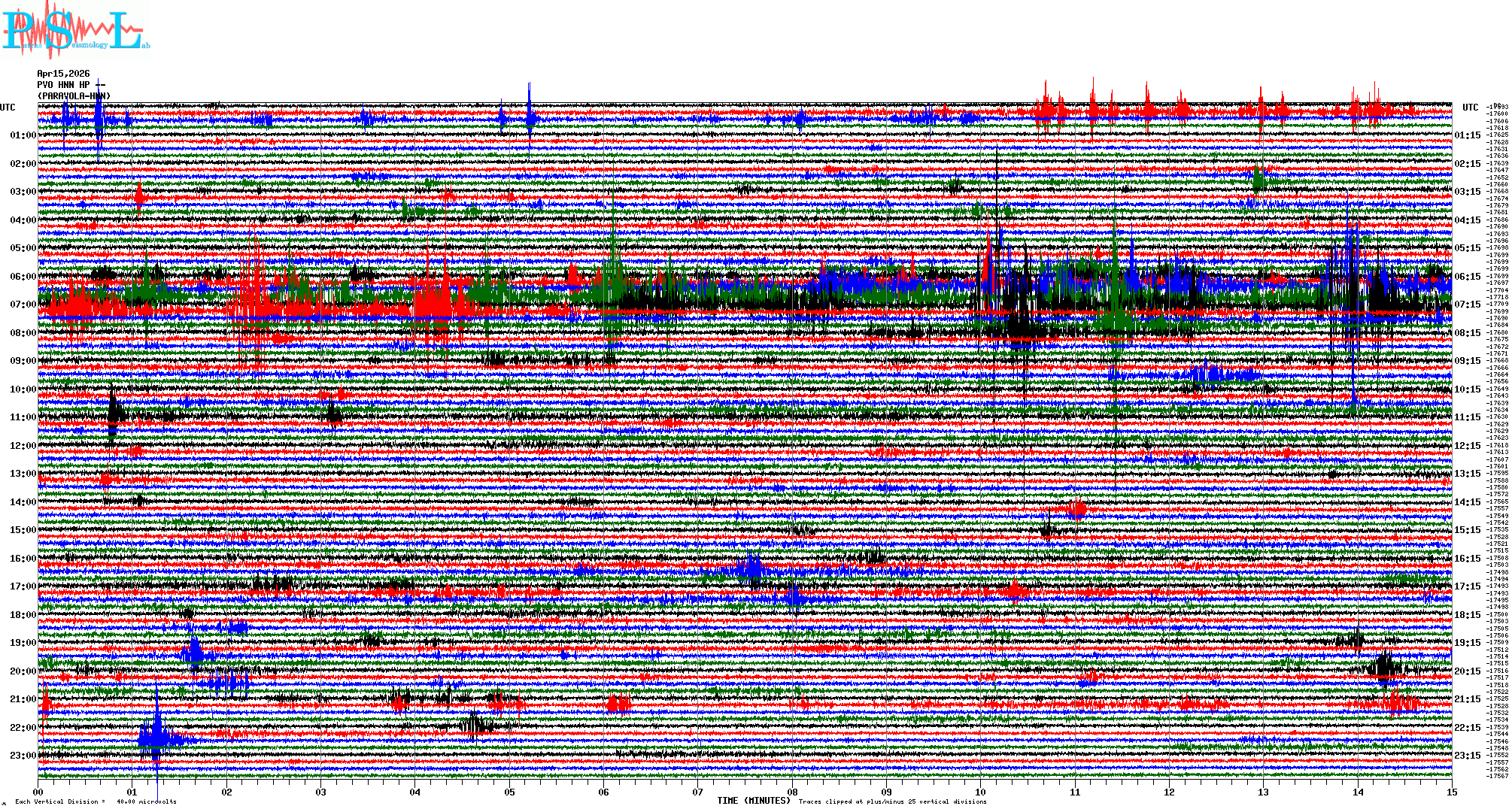Screen dimensions: 1512x812
Task: Click minute 00 on bottom axis
Action: [x=38, y=792]
